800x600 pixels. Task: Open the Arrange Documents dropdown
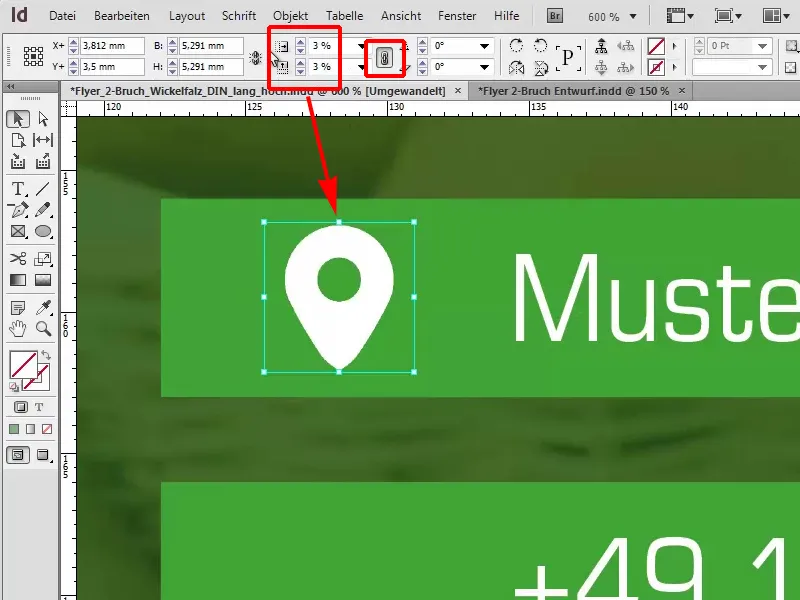(776, 16)
